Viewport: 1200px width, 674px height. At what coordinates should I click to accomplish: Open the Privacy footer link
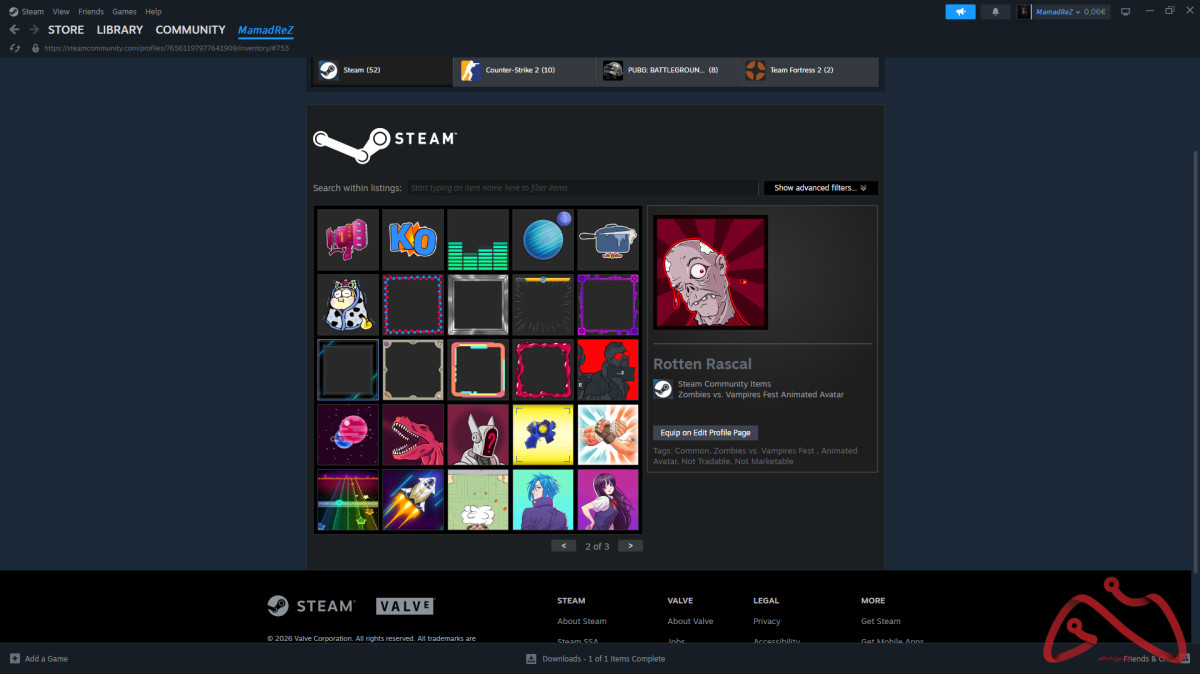(767, 621)
